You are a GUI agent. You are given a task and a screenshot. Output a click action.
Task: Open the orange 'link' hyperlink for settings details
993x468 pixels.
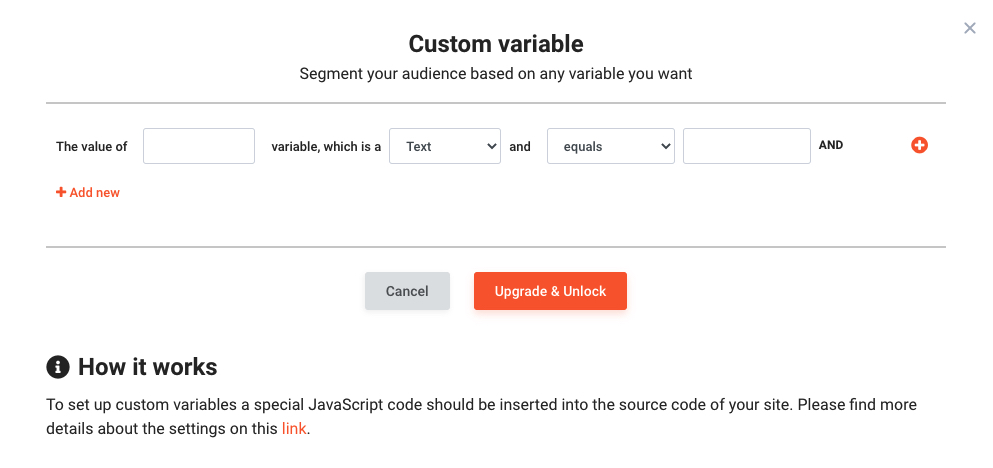294,429
